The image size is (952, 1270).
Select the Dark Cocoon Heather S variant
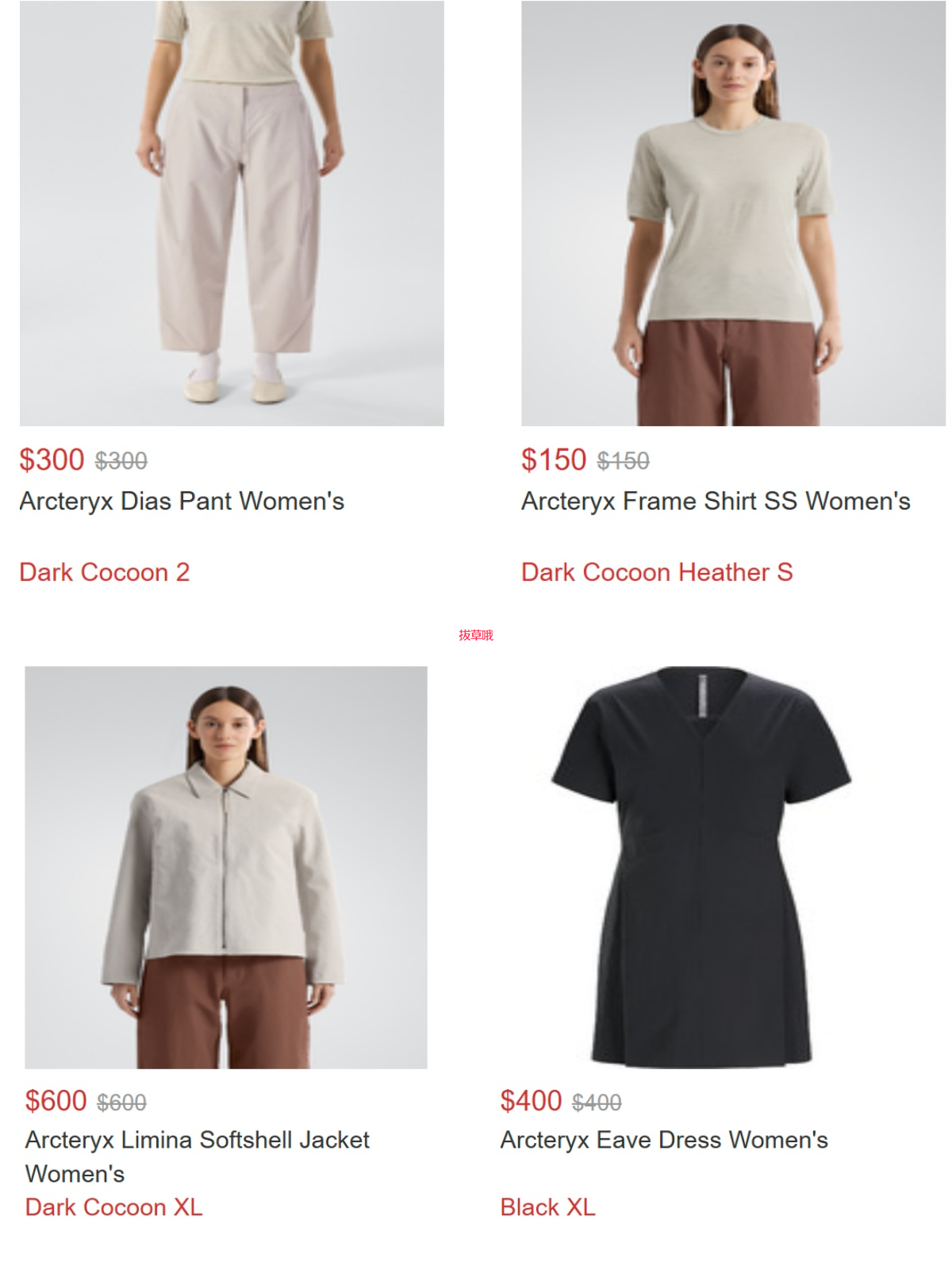coord(657,572)
